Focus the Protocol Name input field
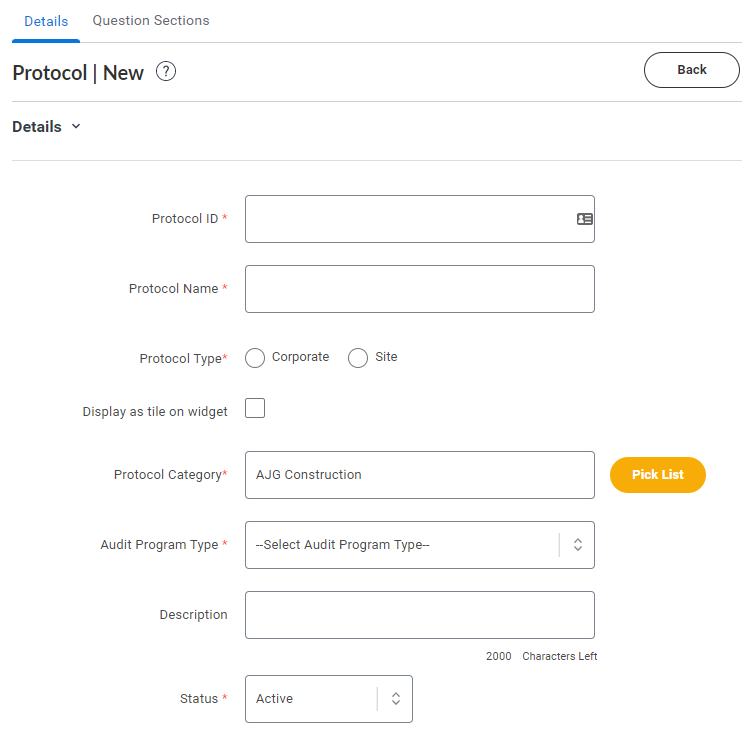This screenshot has height=736, width=754. (x=420, y=289)
